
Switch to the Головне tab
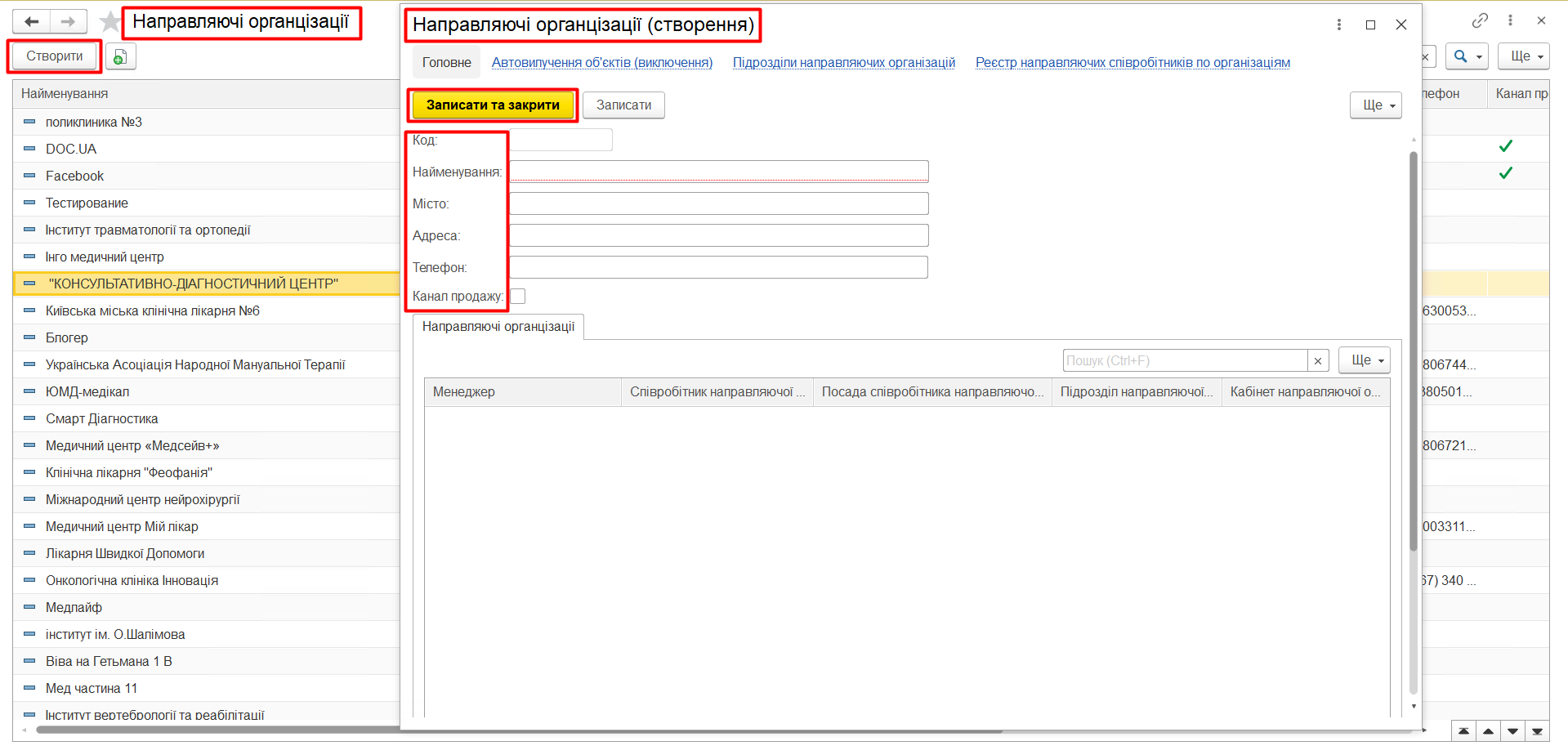tap(446, 63)
